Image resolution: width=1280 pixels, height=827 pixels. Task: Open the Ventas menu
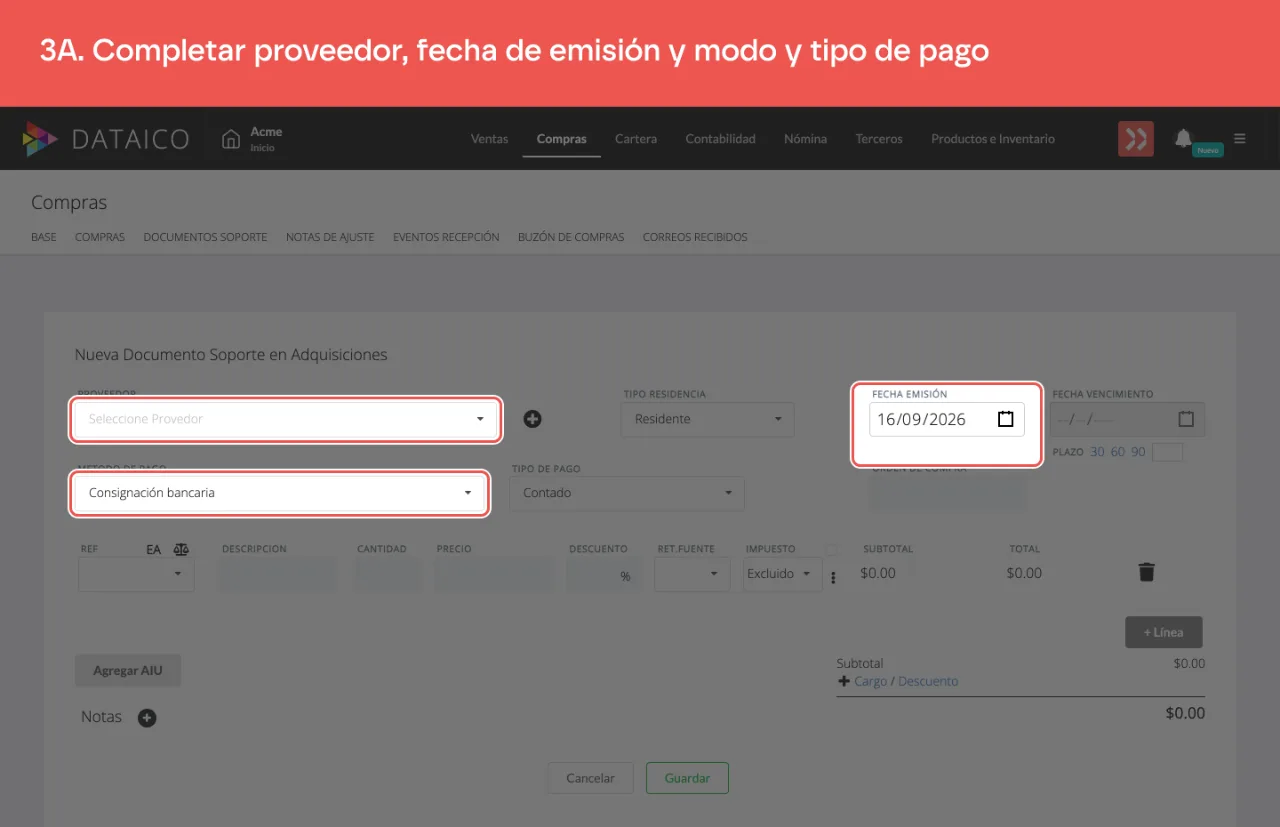[490, 139]
